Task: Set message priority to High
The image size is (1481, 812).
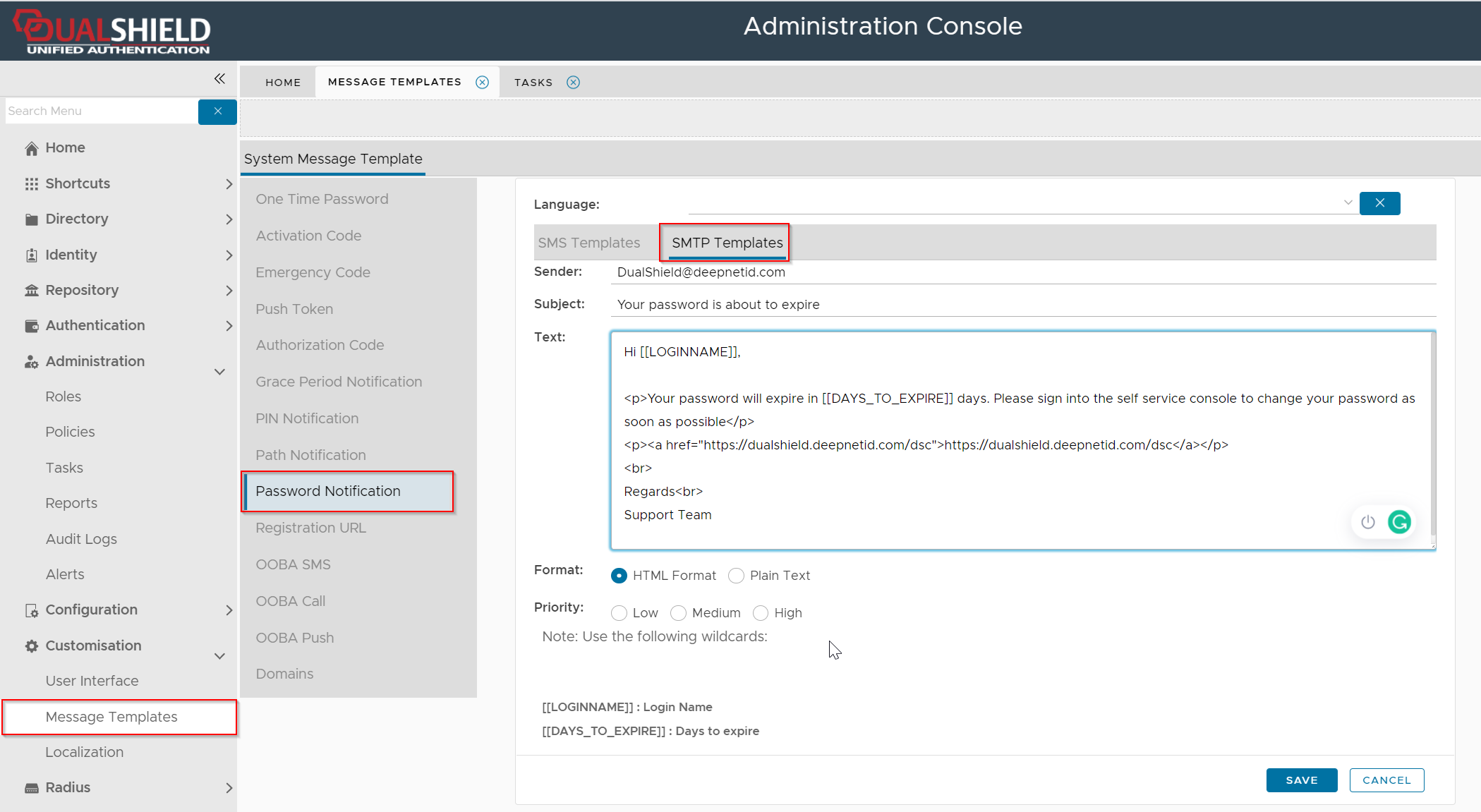Action: [761, 613]
